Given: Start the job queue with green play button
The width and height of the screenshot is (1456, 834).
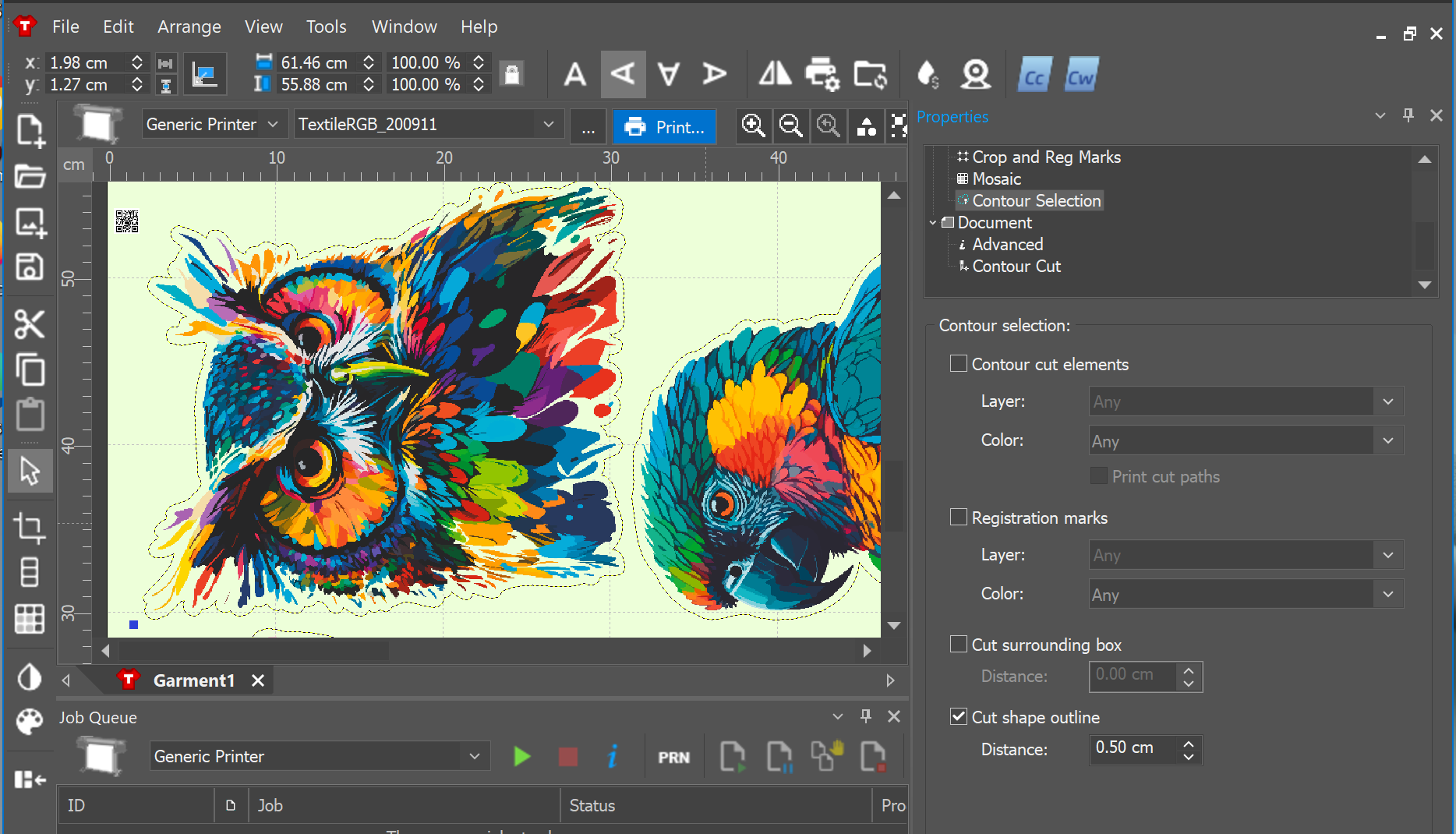Looking at the screenshot, I should [x=521, y=757].
